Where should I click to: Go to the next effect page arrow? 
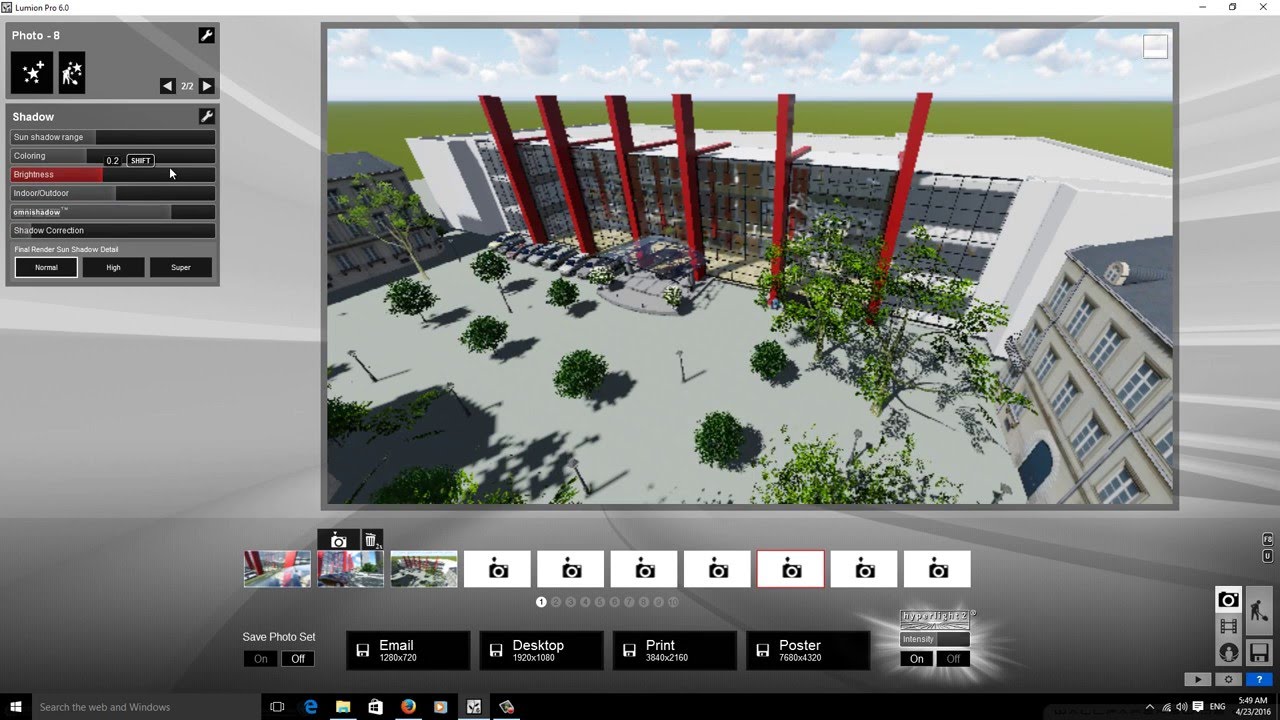207,86
